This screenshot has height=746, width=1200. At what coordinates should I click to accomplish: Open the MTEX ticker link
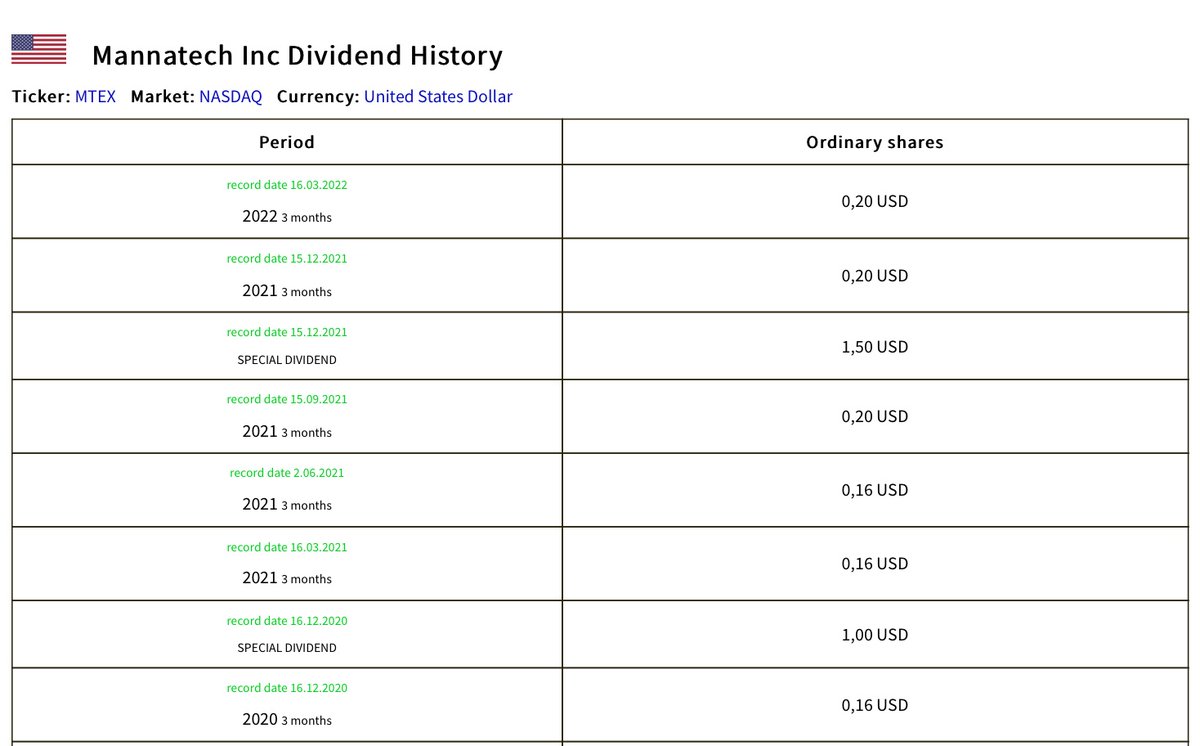click(95, 97)
